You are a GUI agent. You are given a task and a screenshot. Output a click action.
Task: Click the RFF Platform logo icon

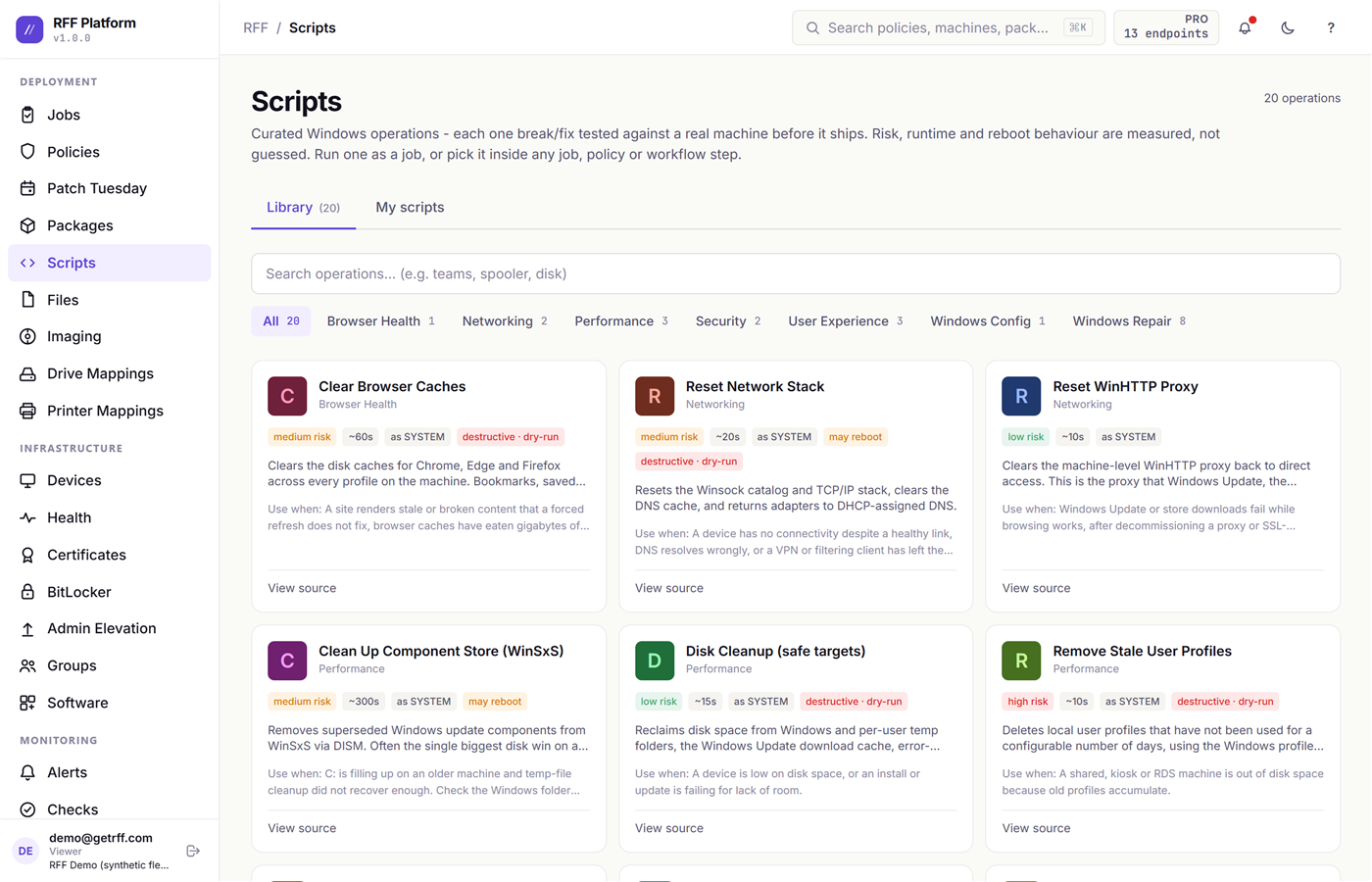pyautogui.click(x=29, y=29)
